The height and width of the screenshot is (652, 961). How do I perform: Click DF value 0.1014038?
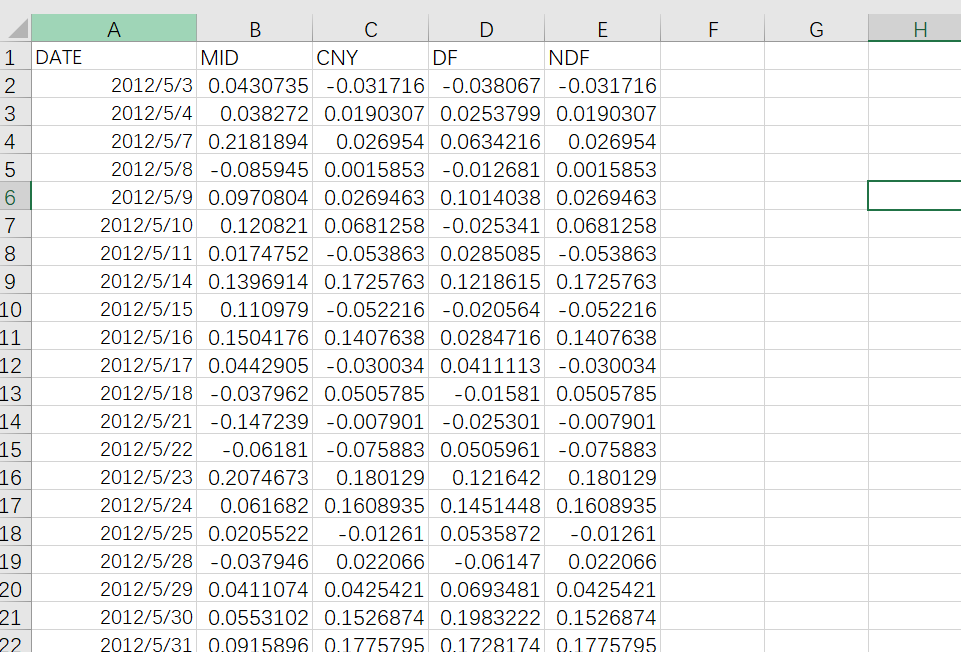(x=486, y=196)
